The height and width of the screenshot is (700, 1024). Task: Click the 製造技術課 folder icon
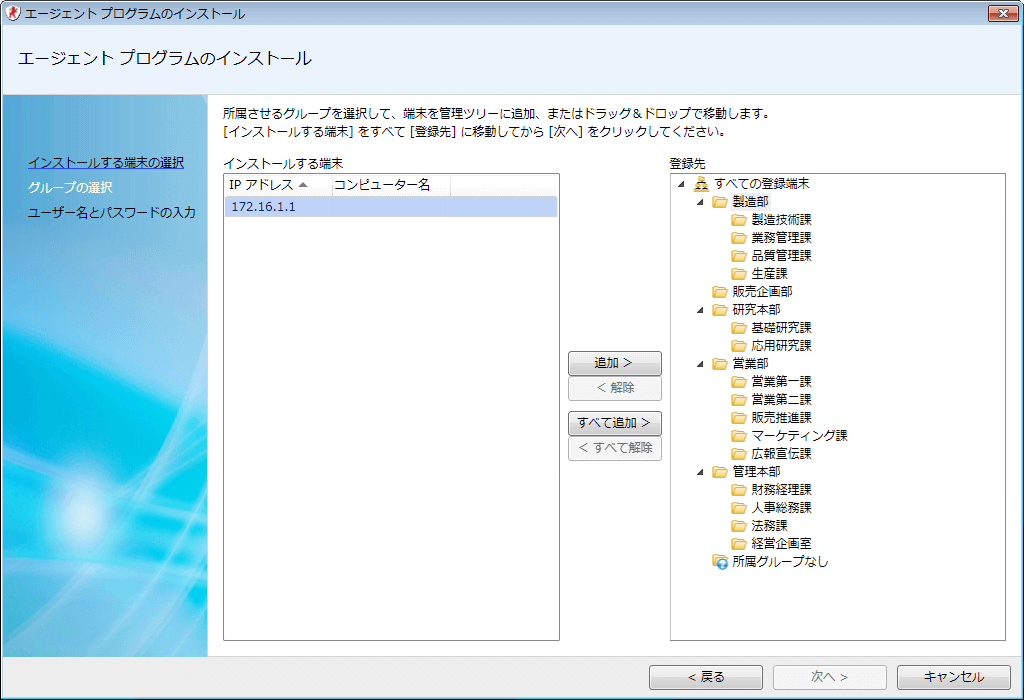(x=739, y=220)
